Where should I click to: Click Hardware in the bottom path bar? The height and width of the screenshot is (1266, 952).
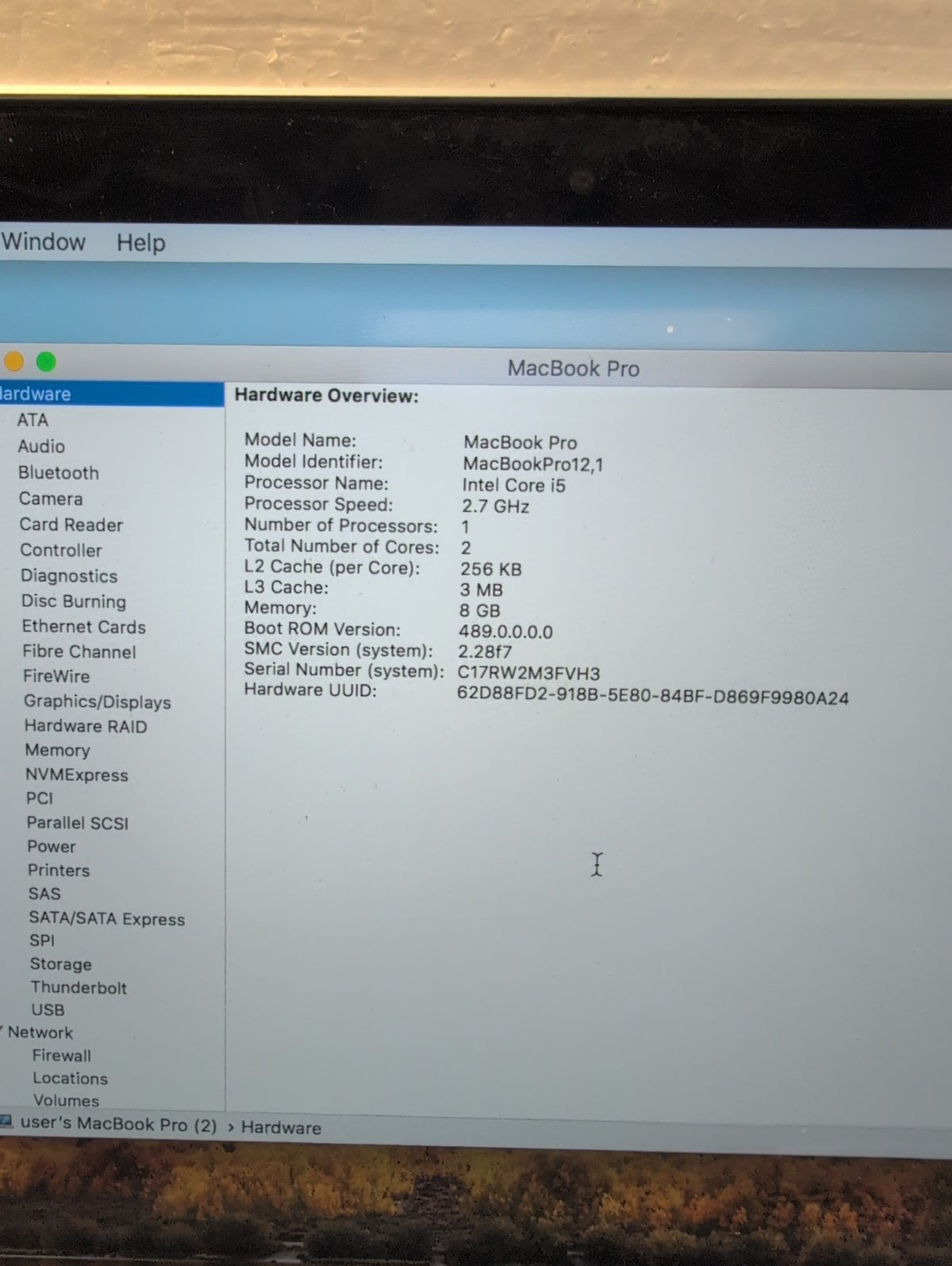[x=281, y=1128]
